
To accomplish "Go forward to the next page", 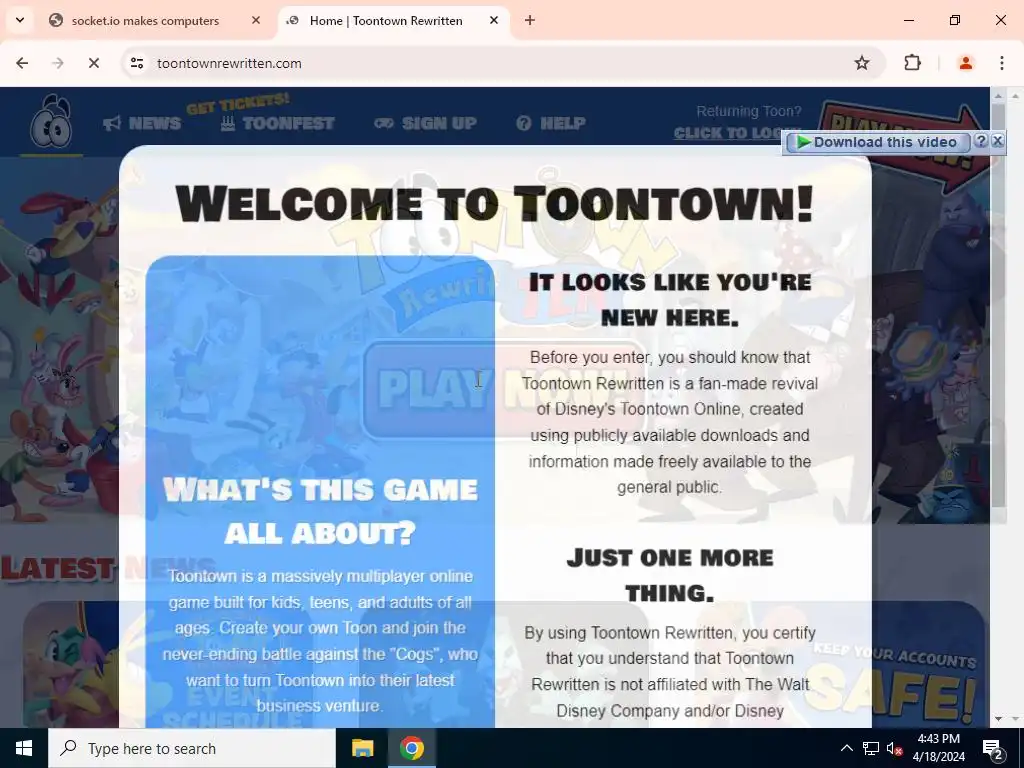I will (57, 63).
